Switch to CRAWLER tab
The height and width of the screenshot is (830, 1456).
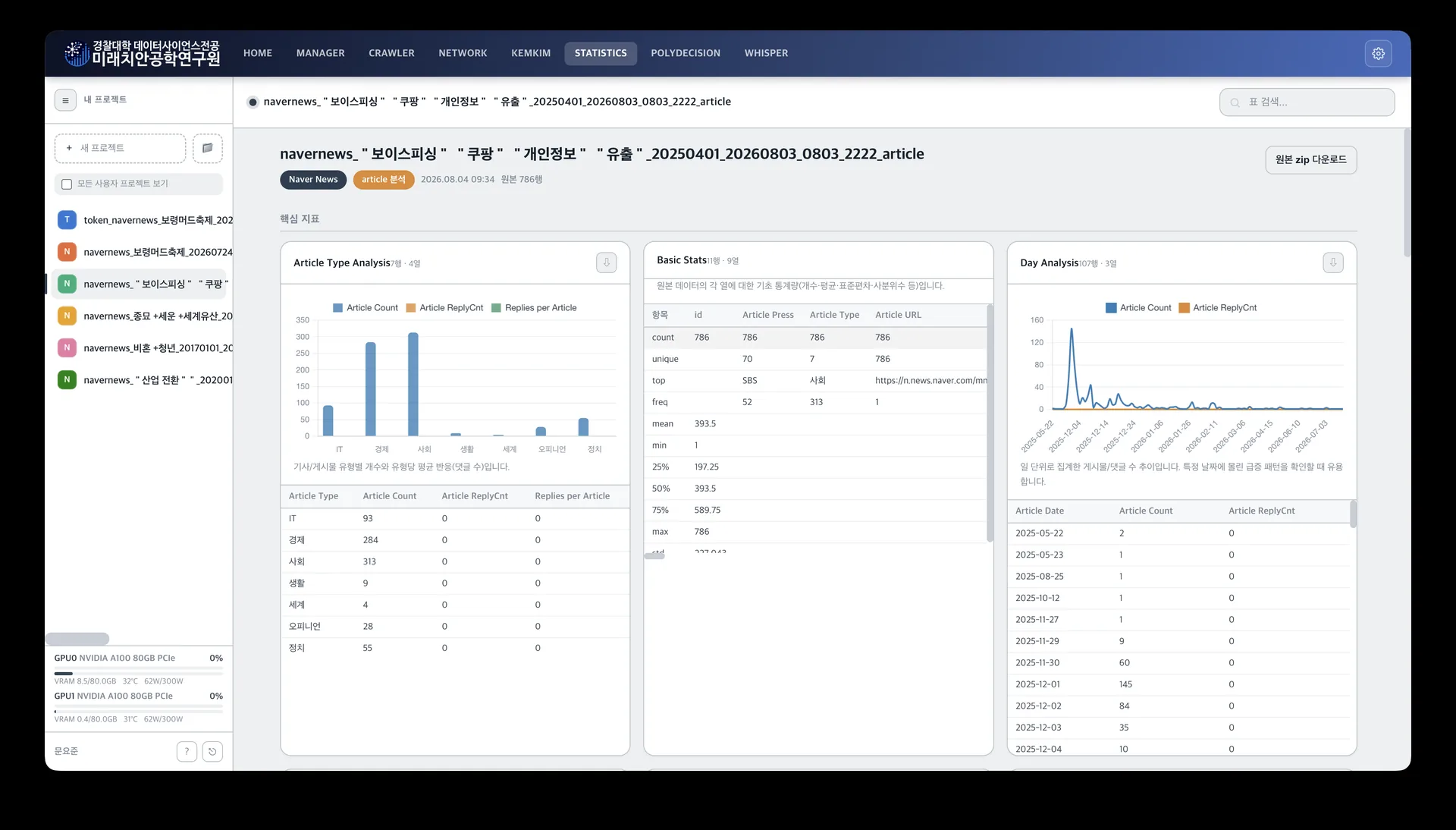(391, 53)
